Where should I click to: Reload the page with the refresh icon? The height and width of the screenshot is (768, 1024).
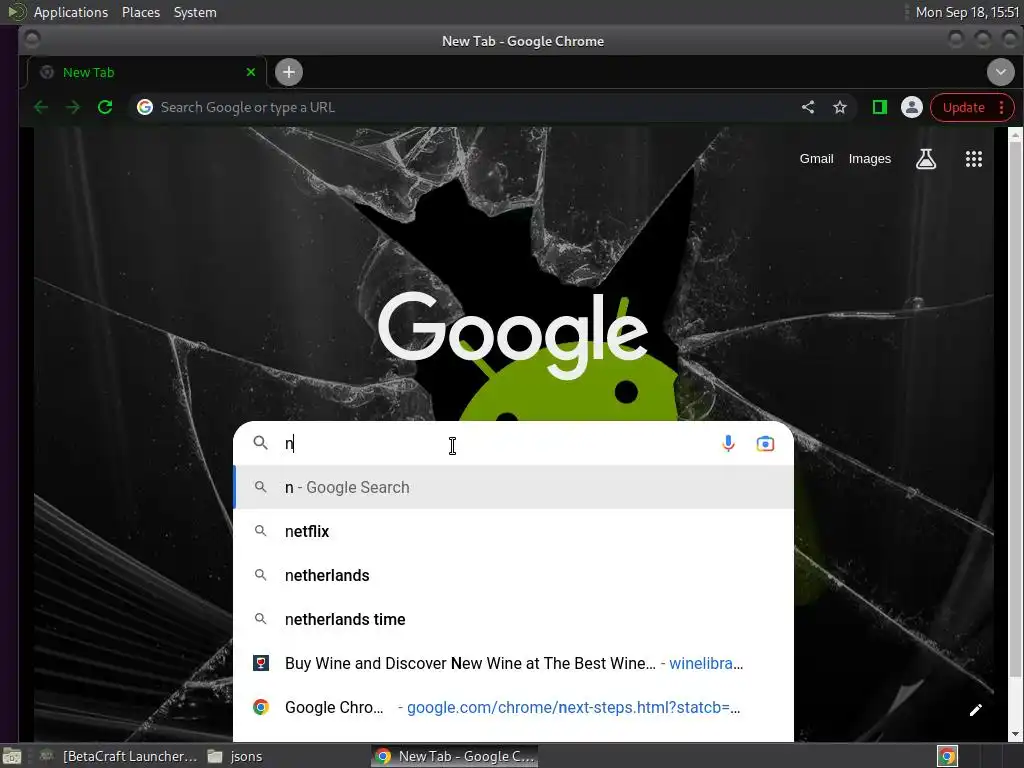104,107
